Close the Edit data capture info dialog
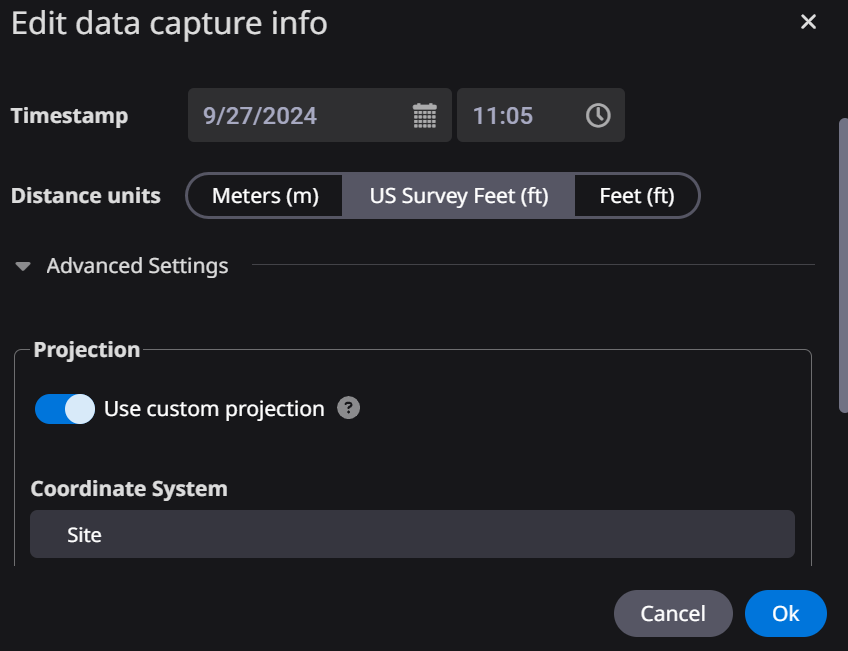Viewport: 848px width, 651px height. 808,22
